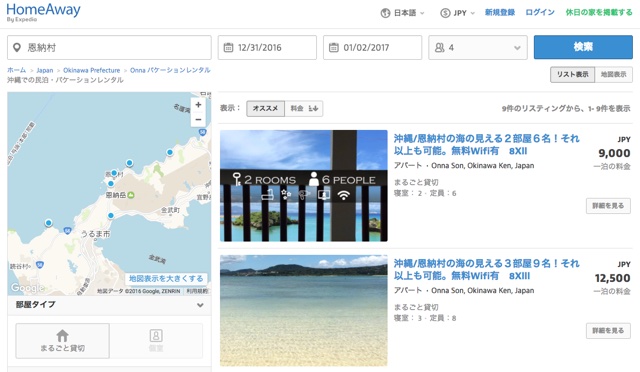
Task: Click 新規登録 sign up link
Action: pos(500,13)
